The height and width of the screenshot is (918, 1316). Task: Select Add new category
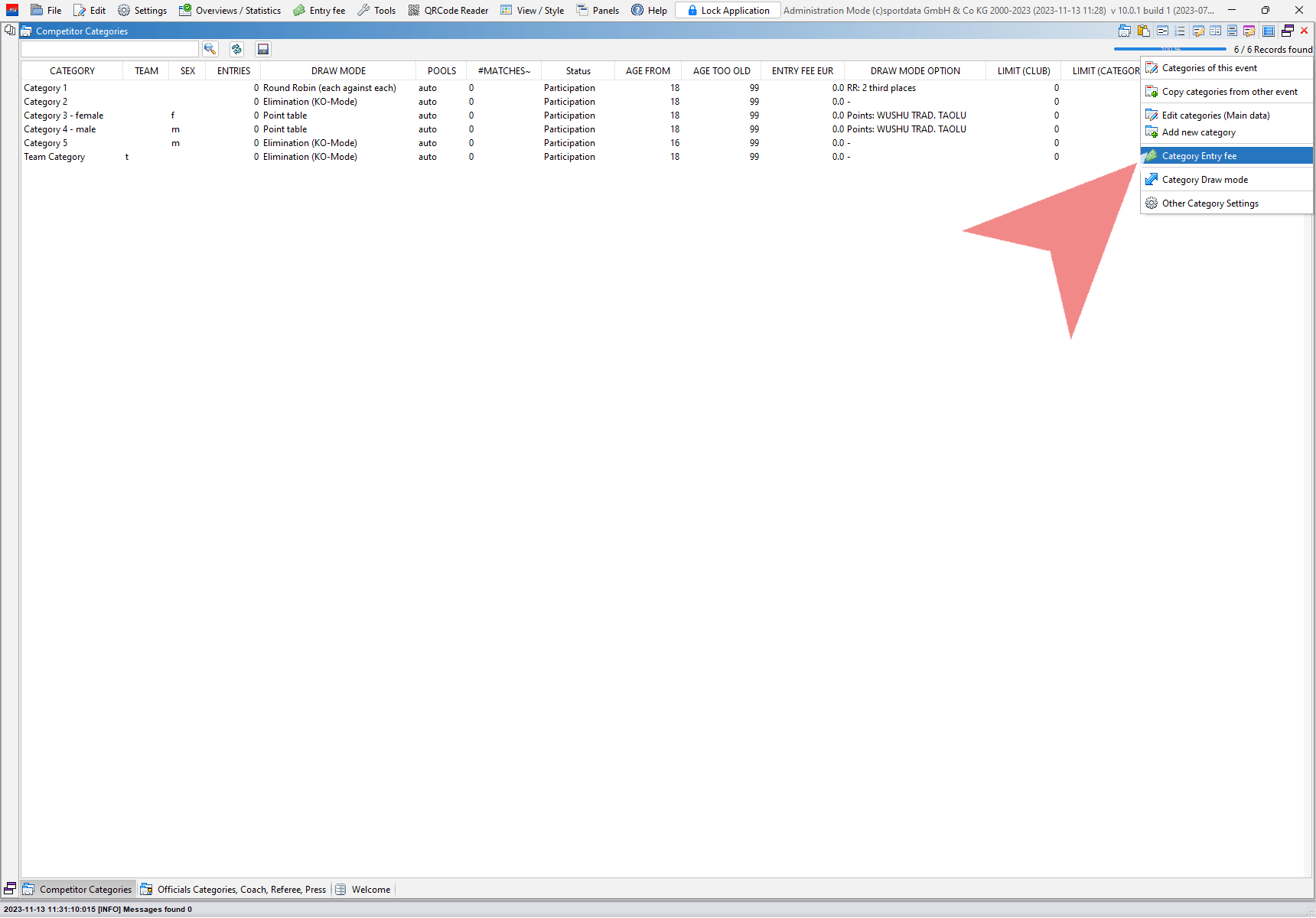pyautogui.click(x=1198, y=132)
